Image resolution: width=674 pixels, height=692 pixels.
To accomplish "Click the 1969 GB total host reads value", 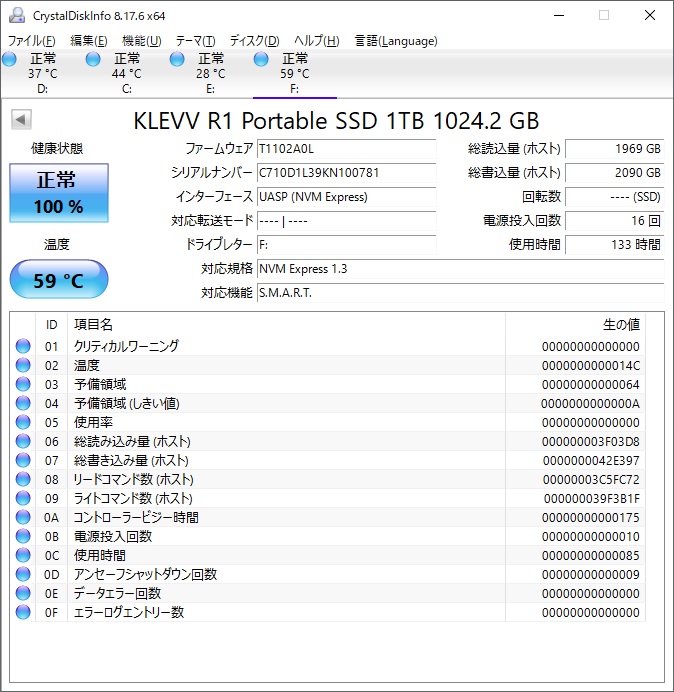I will [614, 149].
